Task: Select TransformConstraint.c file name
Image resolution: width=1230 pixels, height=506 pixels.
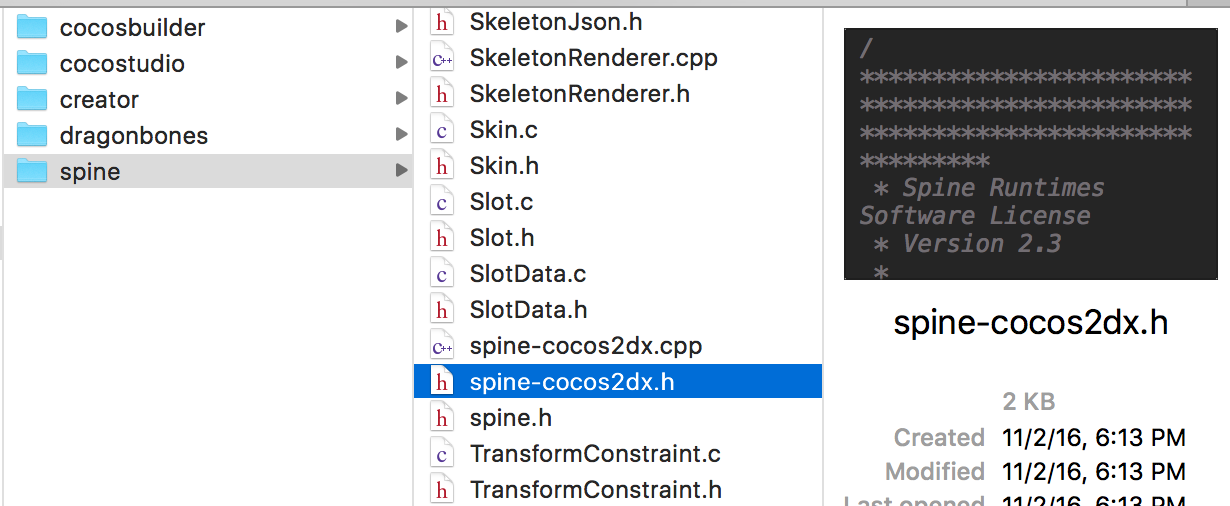Action: (x=595, y=454)
